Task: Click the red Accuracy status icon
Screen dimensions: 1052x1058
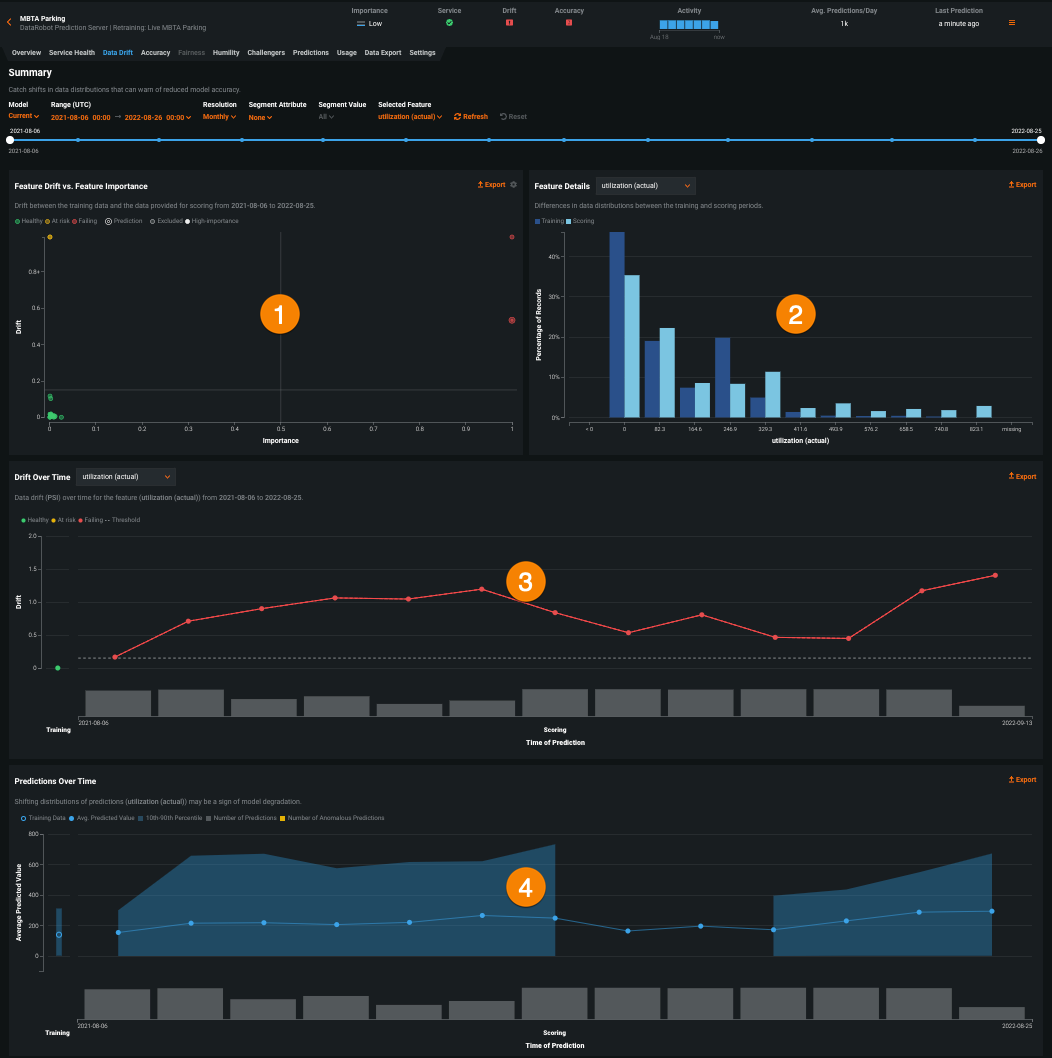Action: click(569, 22)
